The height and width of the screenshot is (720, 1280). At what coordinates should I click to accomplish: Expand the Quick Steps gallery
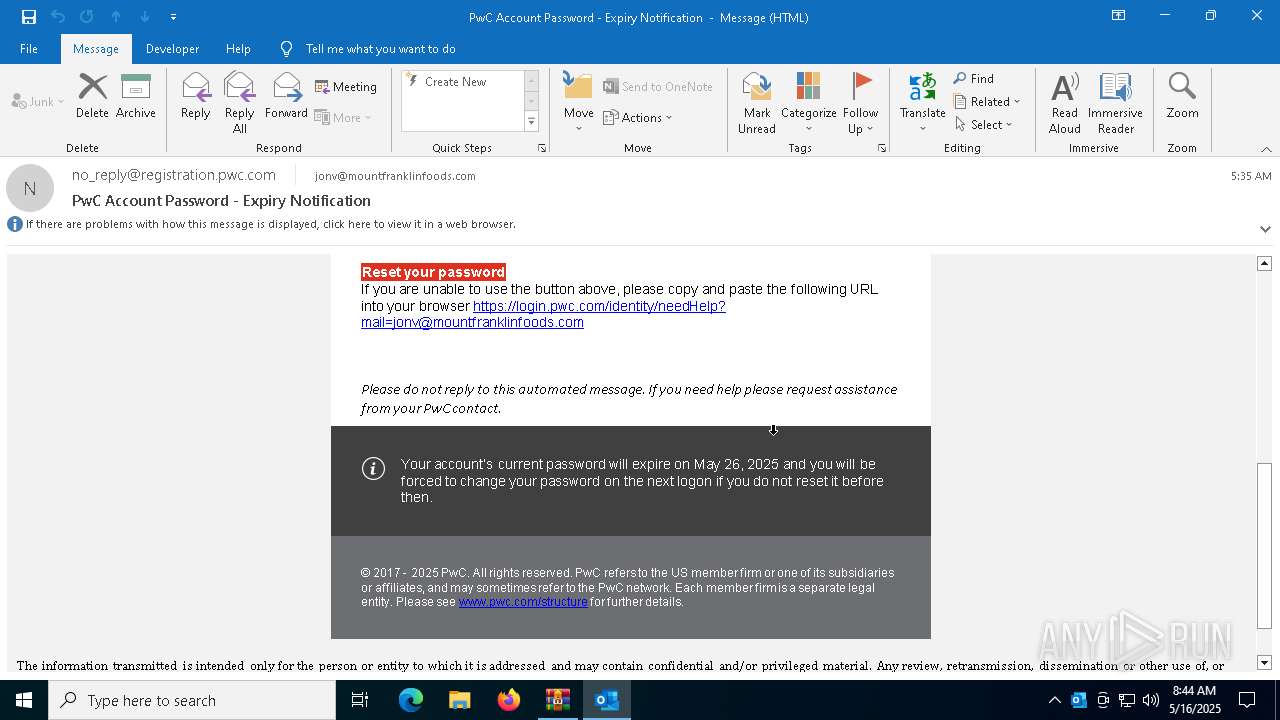(x=531, y=122)
